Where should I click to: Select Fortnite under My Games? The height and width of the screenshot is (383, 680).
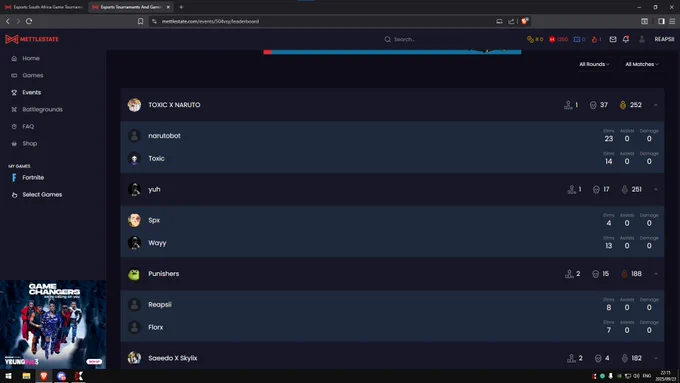tap(33, 177)
